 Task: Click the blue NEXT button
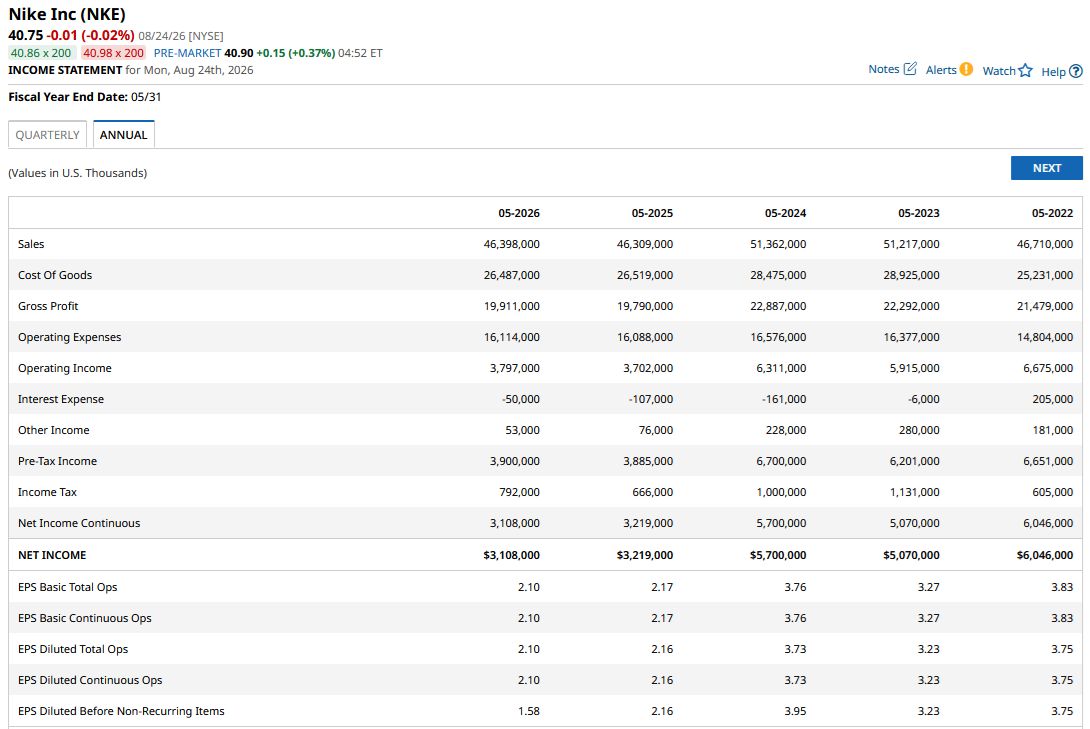click(x=1046, y=168)
